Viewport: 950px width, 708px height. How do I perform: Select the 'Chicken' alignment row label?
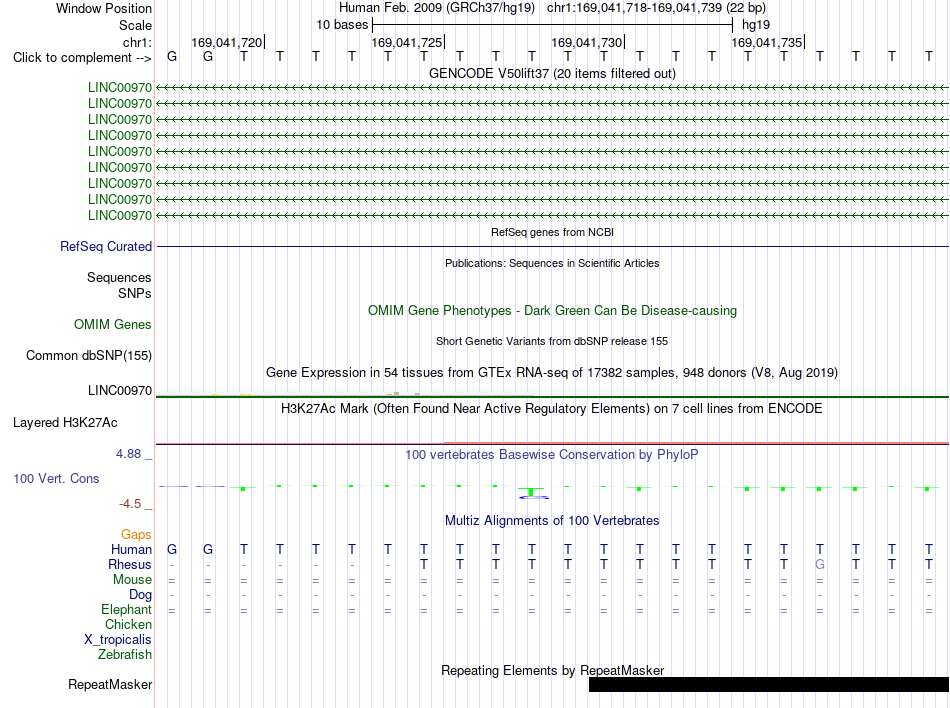[128, 624]
